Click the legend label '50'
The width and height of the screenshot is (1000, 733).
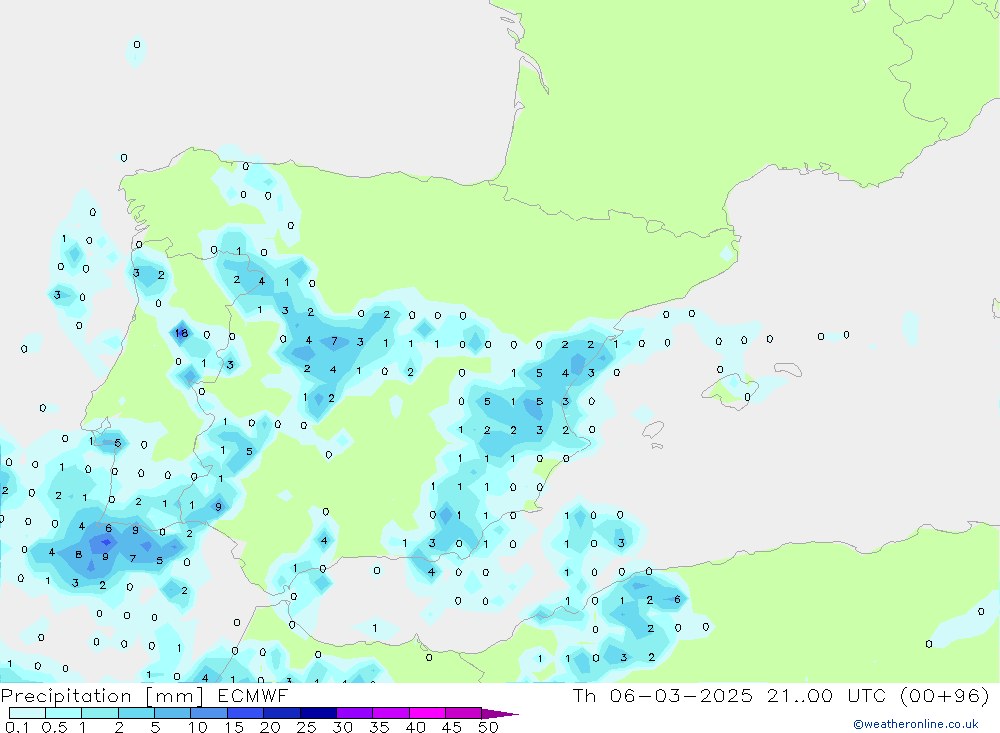(489, 727)
